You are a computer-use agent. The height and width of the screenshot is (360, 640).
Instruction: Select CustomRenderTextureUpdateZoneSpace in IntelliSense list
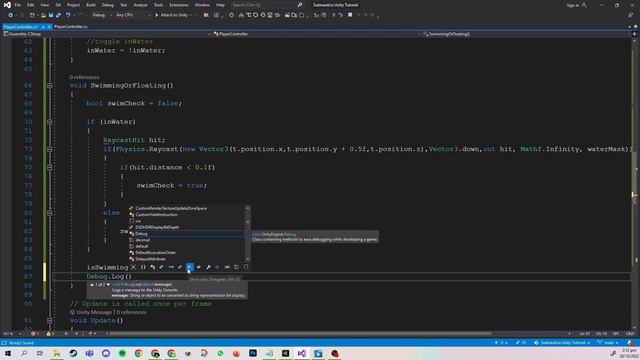click(186, 209)
